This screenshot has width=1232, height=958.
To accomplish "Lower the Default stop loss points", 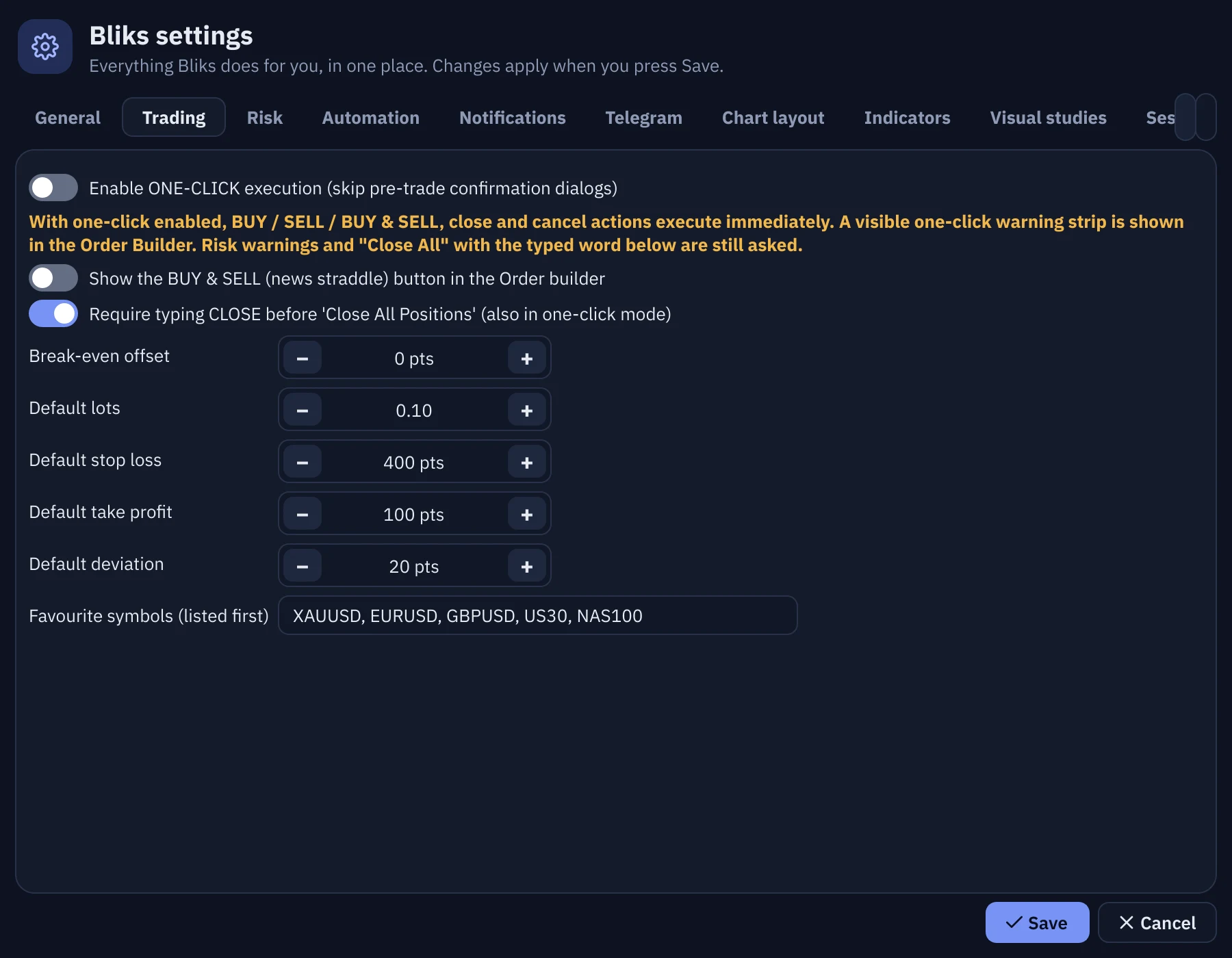I will pos(303,462).
